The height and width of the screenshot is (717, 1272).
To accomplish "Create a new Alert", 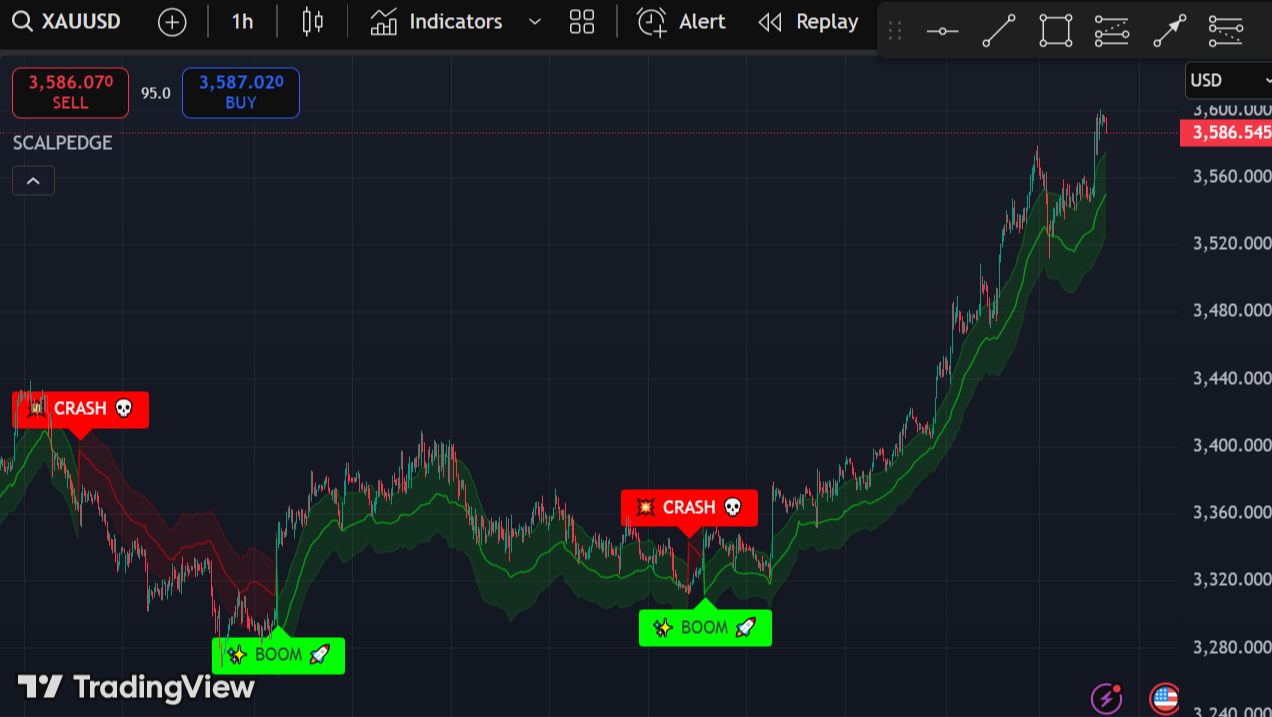I will 681,22.
